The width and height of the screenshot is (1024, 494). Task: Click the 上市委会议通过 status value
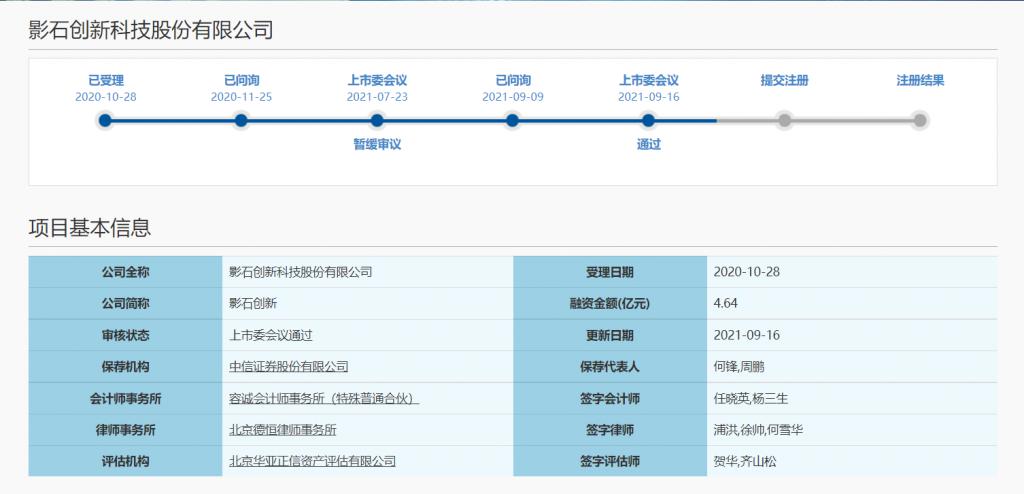(271, 335)
